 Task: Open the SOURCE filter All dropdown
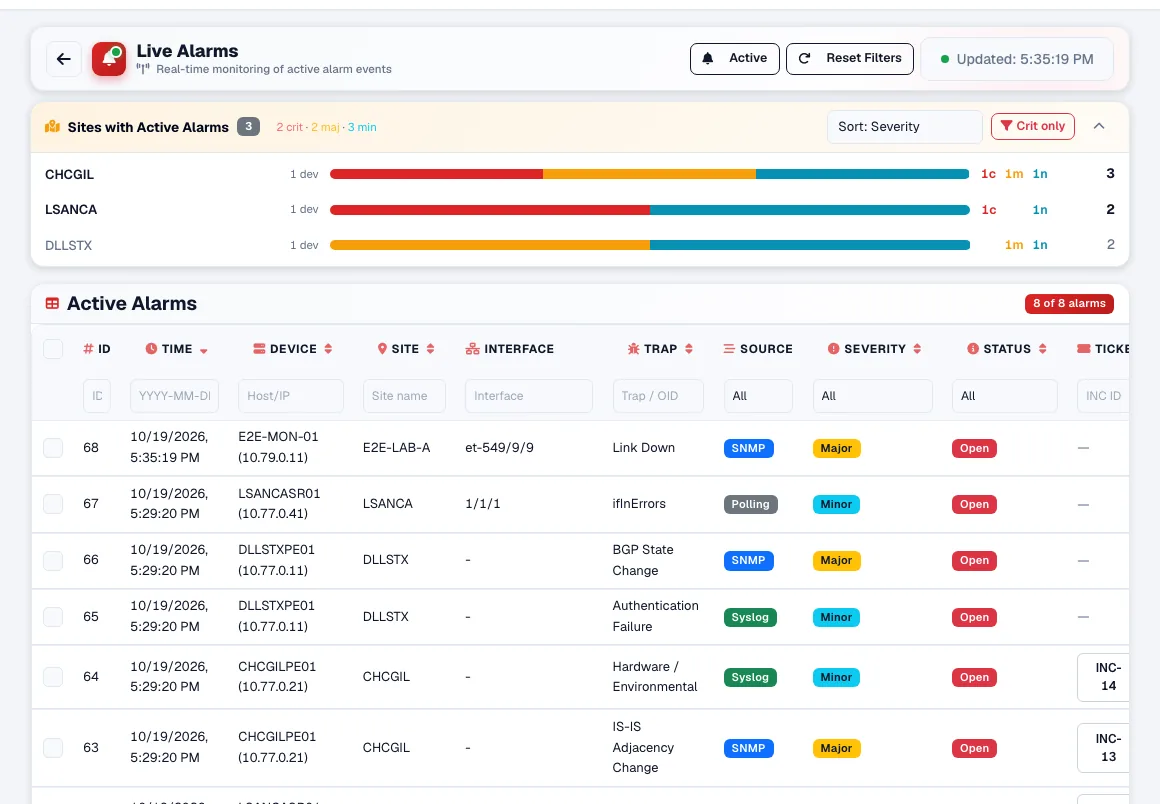tap(758, 396)
